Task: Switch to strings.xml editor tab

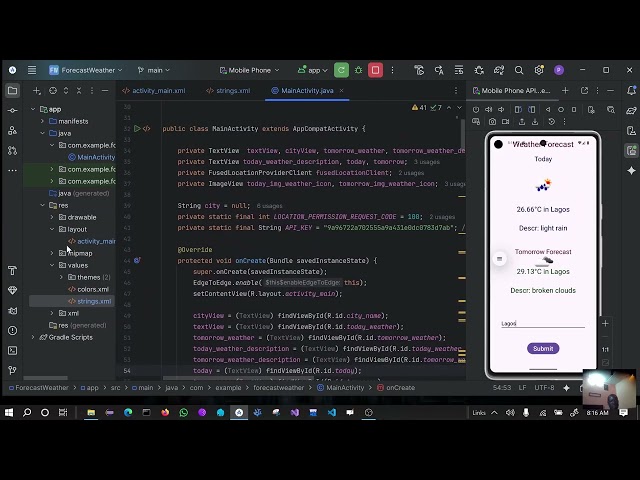Action: 228,91
